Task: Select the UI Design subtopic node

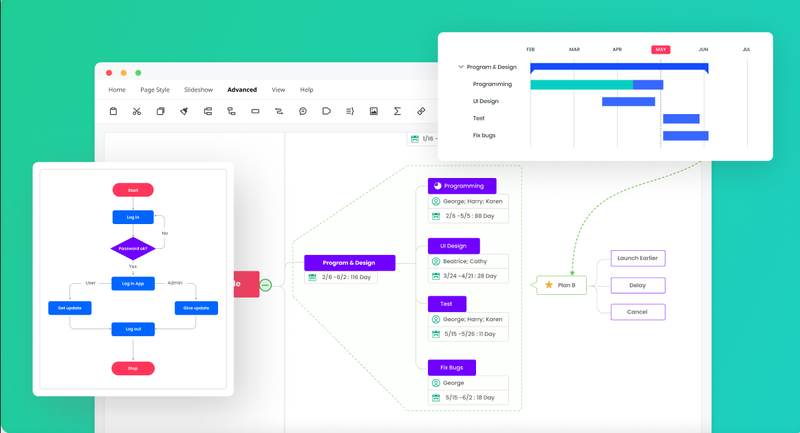Action: pos(454,246)
